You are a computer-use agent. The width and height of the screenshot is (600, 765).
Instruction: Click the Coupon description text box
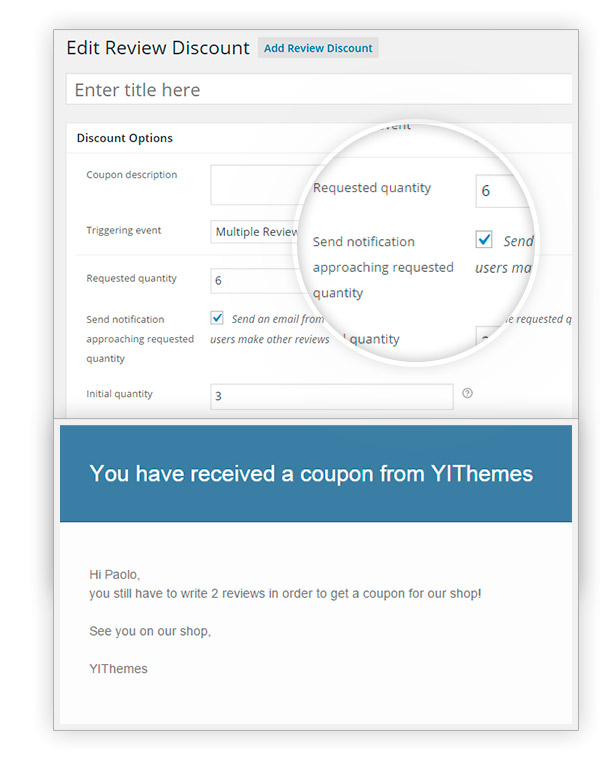[260, 185]
